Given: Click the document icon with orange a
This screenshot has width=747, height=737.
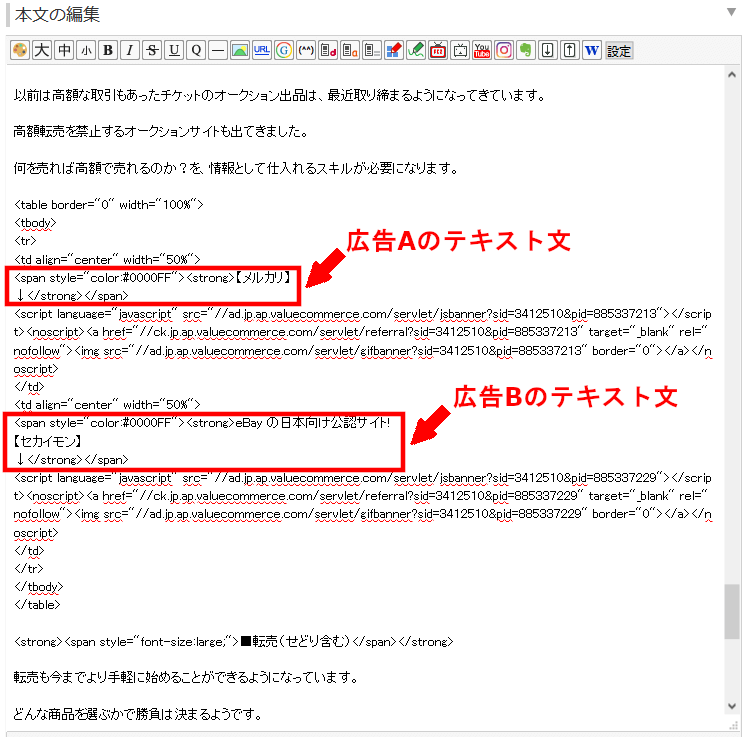Looking at the screenshot, I should coord(350,50).
